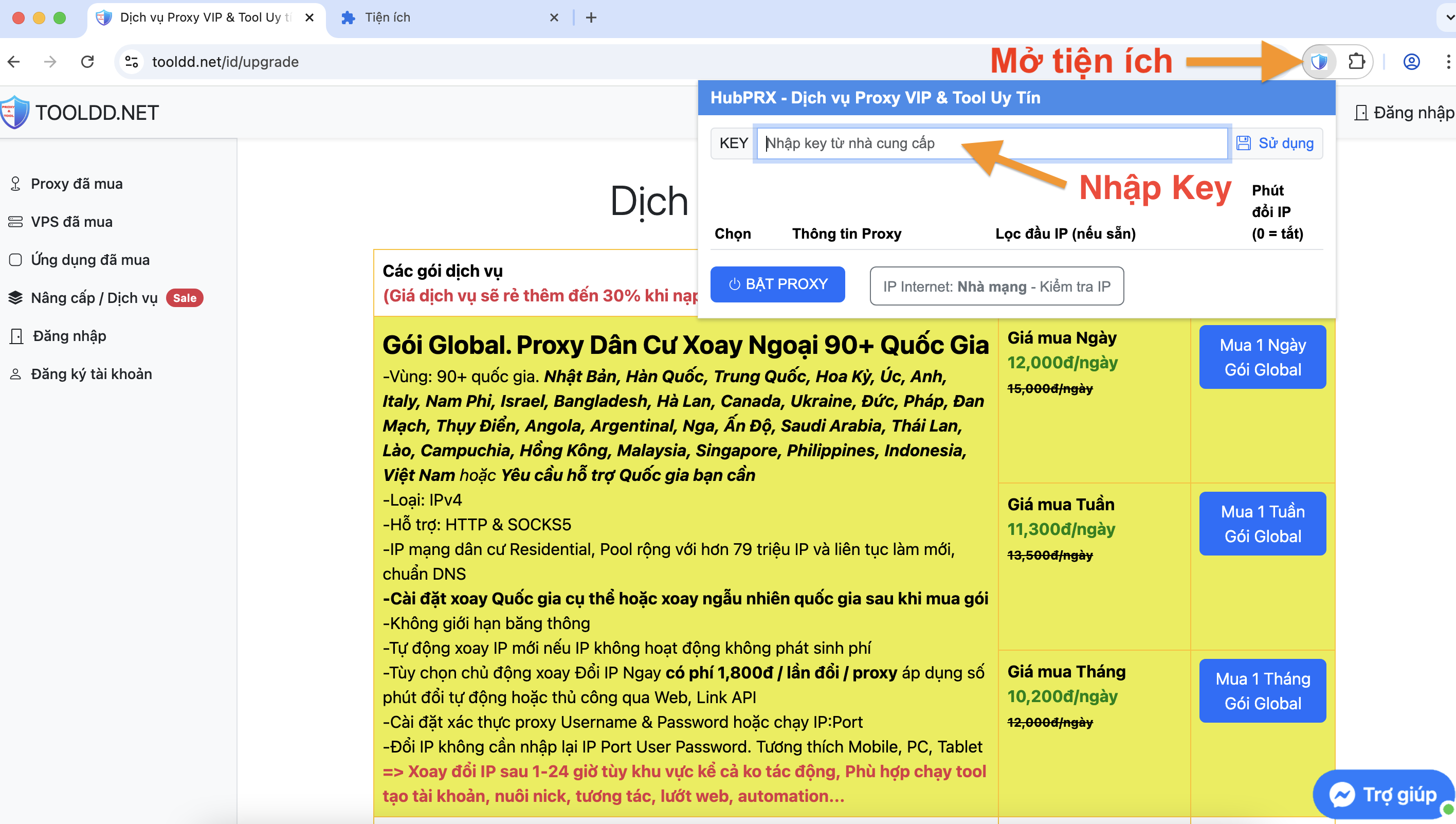Open Proxy đã mua in sidebar
1456x824 pixels.
click(77, 184)
